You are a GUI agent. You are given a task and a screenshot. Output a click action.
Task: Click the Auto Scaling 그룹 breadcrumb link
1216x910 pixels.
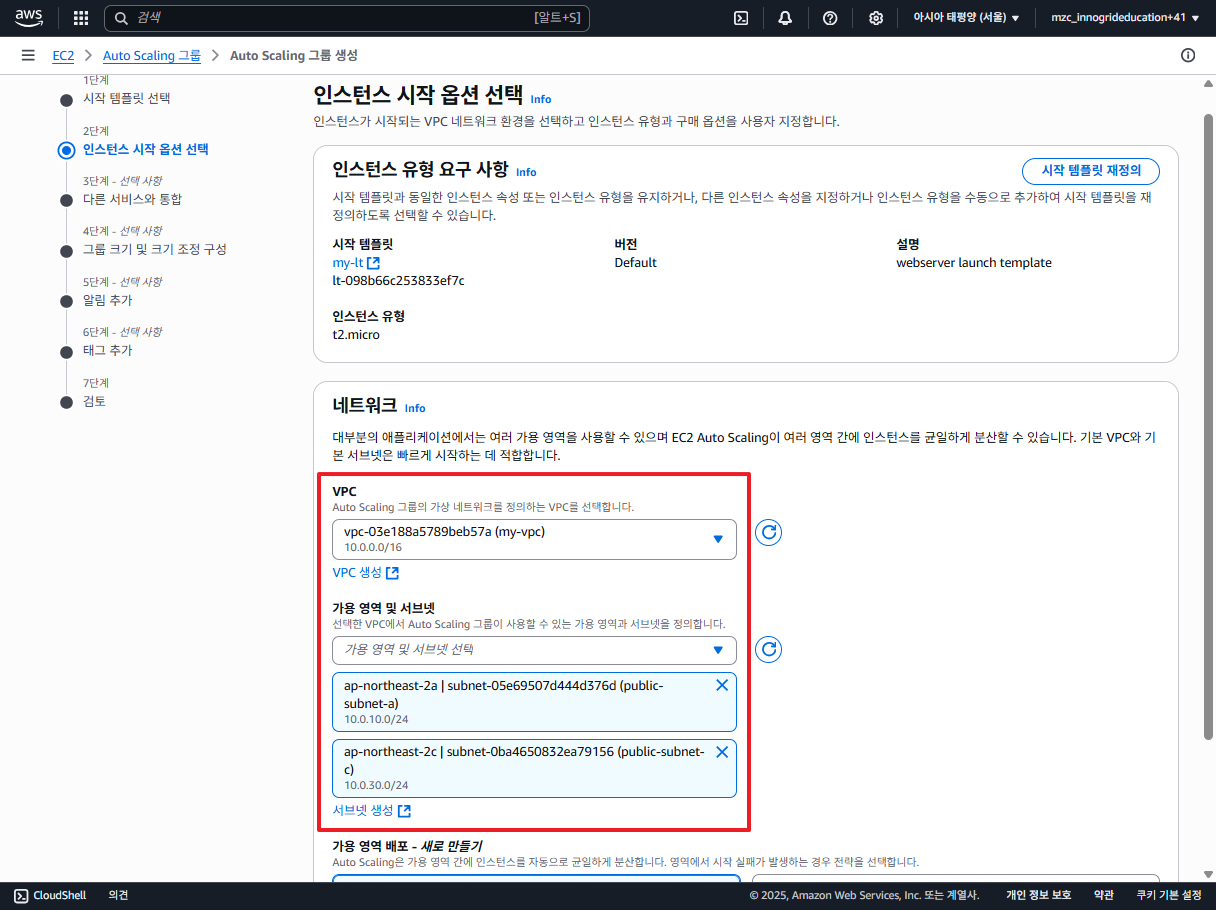(152, 56)
